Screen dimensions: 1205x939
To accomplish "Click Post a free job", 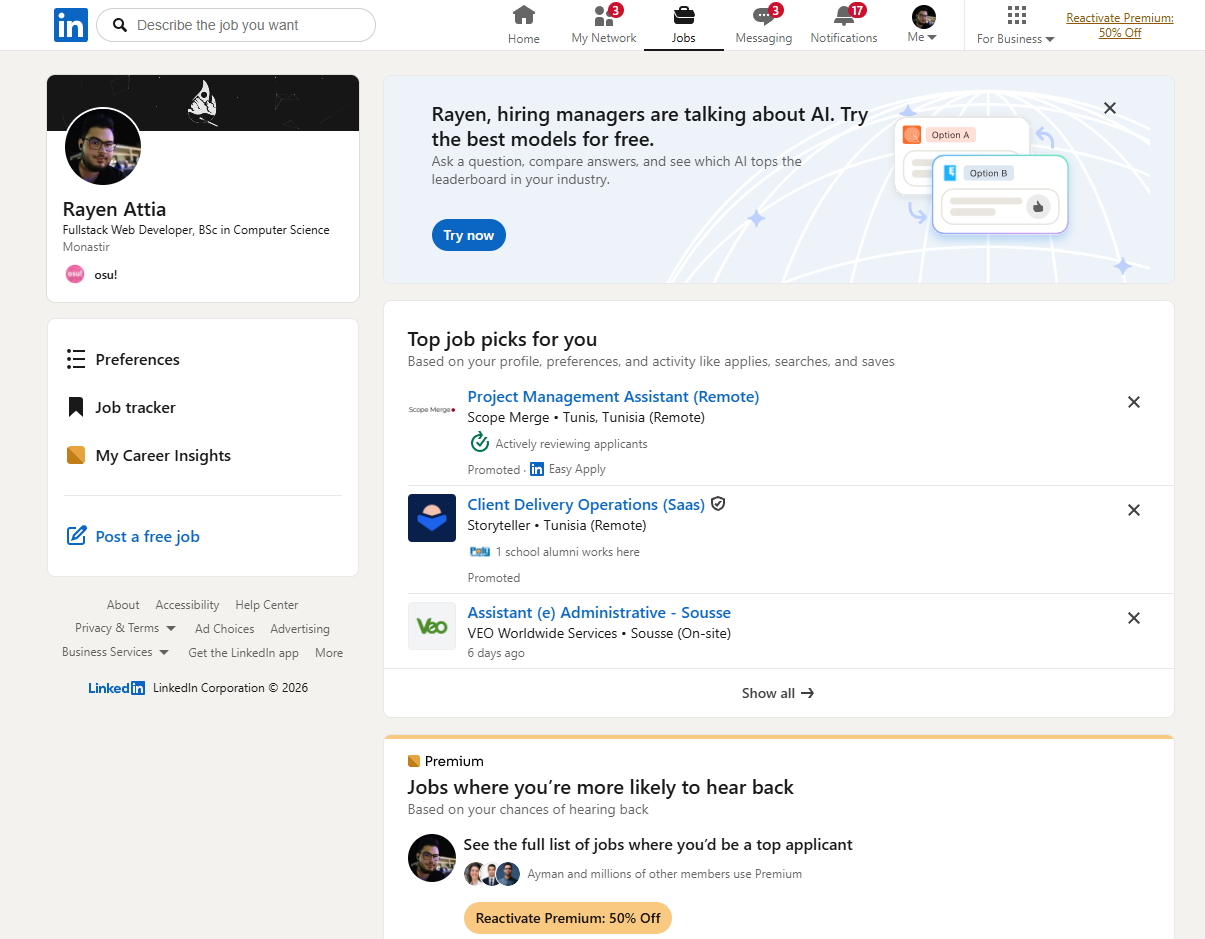I will click(x=147, y=536).
